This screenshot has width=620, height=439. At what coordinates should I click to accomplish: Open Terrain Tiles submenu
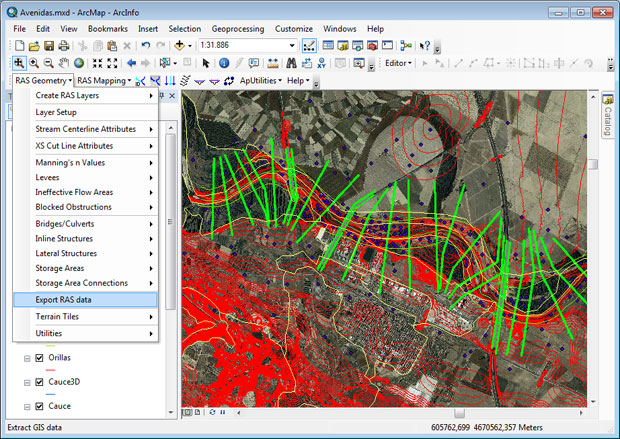point(85,316)
